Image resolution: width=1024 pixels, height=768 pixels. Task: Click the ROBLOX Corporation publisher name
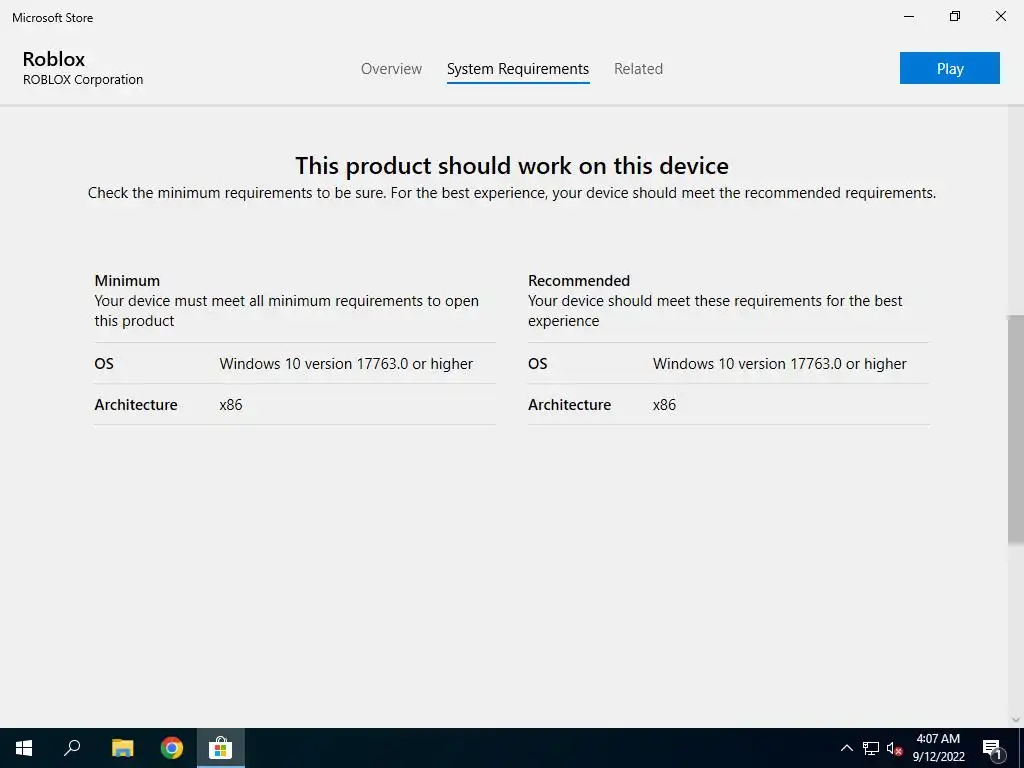(83, 80)
